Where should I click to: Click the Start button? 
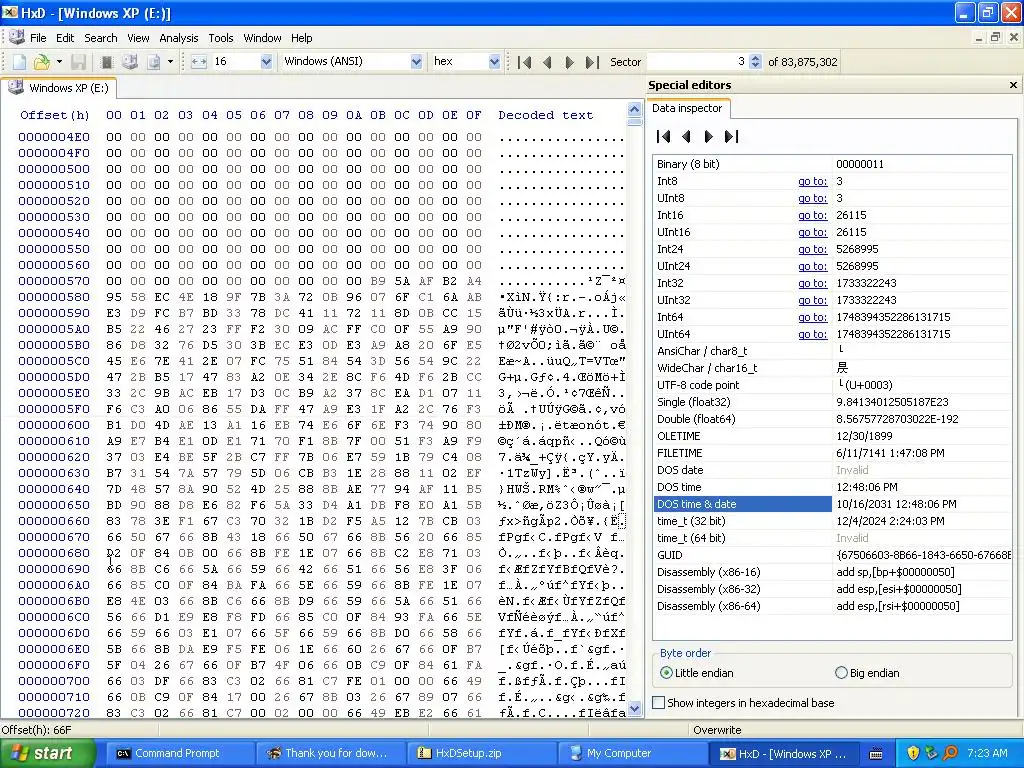coord(48,753)
